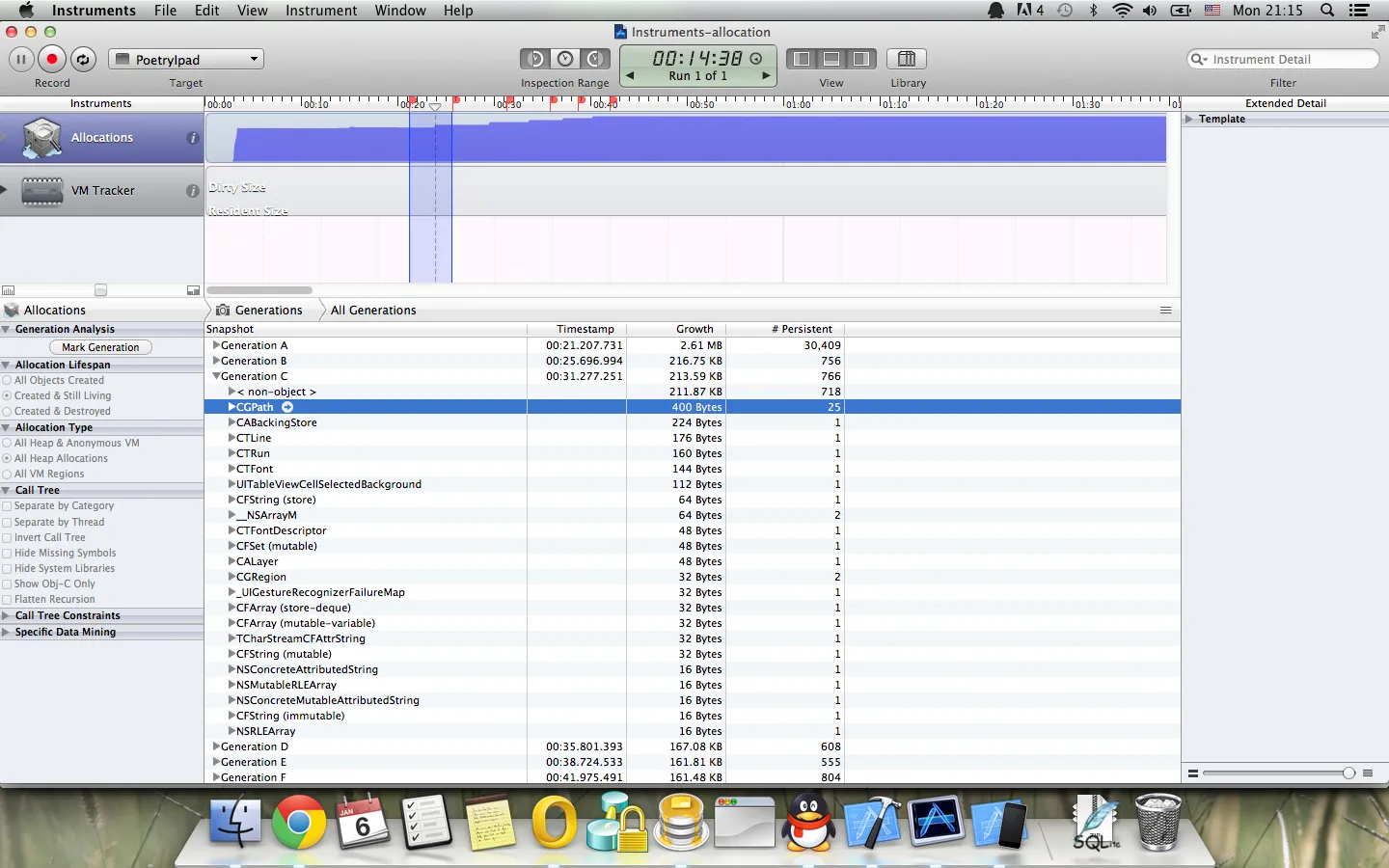Enable Separate by Category checkbox
Viewport: 1389px width, 868px height.
[x=7, y=506]
